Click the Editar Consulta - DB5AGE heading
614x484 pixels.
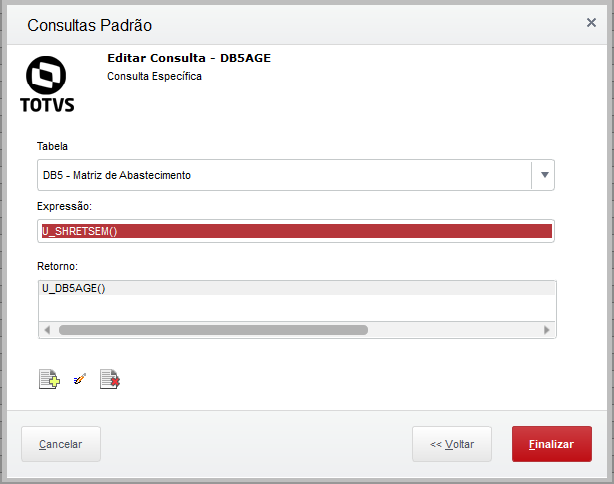click(x=189, y=58)
